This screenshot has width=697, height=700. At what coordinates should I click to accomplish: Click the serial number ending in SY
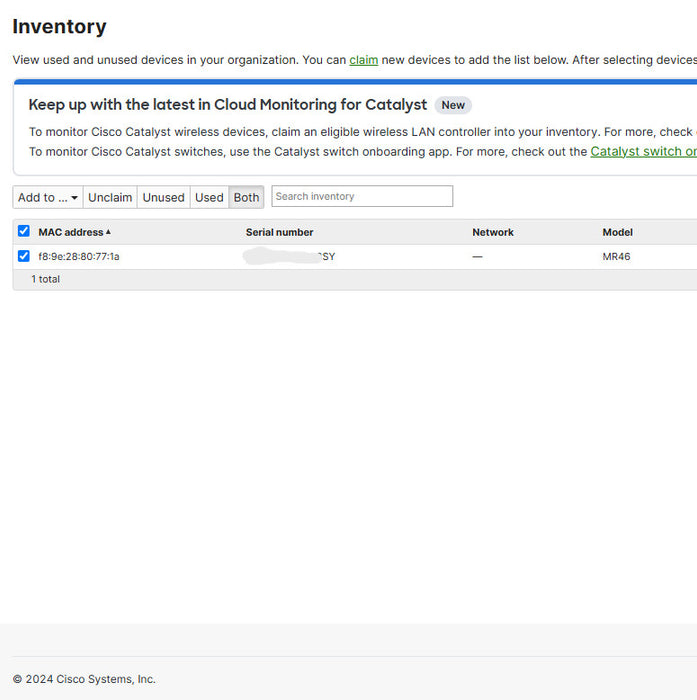(x=289, y=257)
